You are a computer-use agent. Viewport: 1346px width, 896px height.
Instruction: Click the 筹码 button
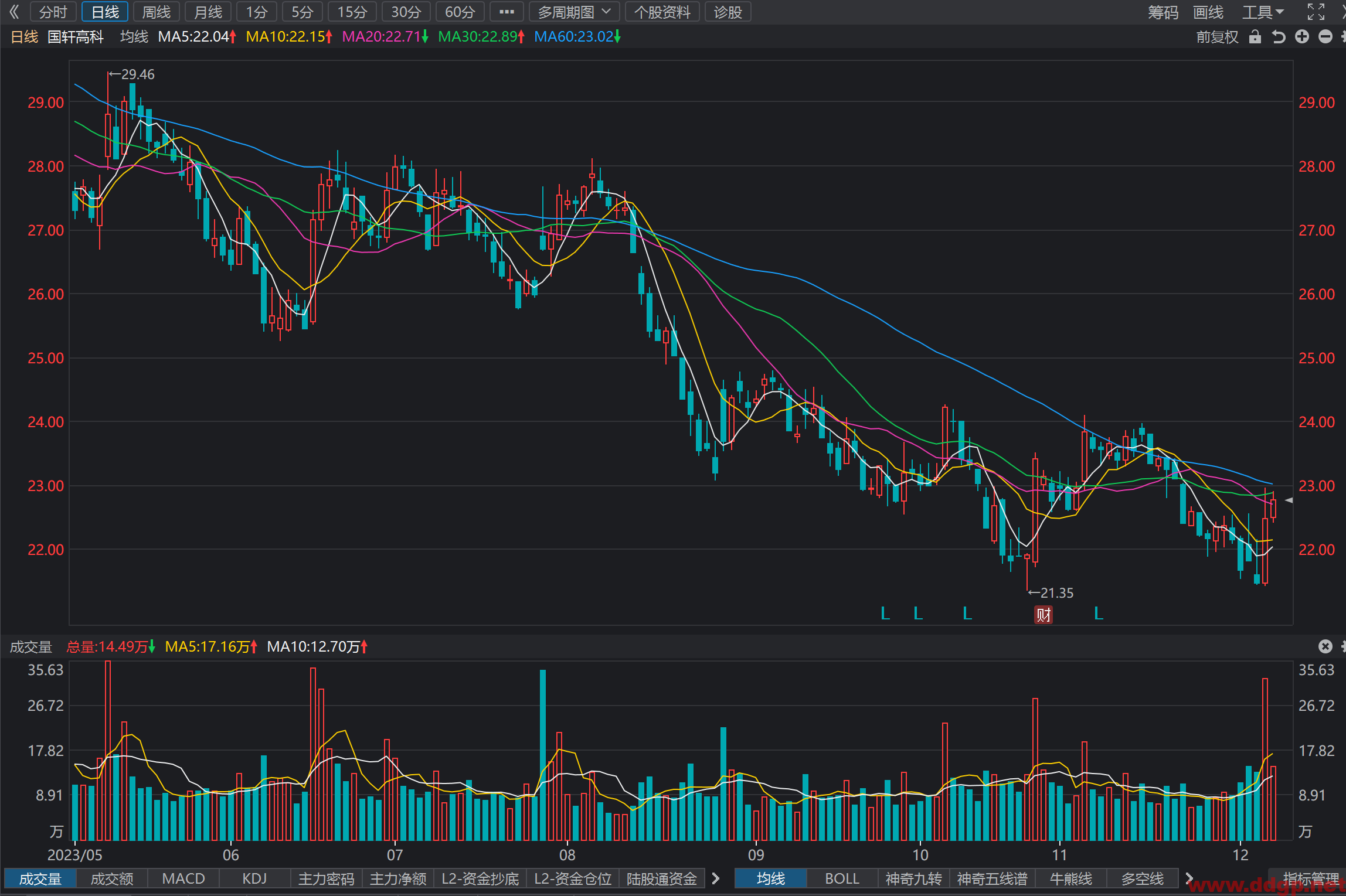[1163, 12]
